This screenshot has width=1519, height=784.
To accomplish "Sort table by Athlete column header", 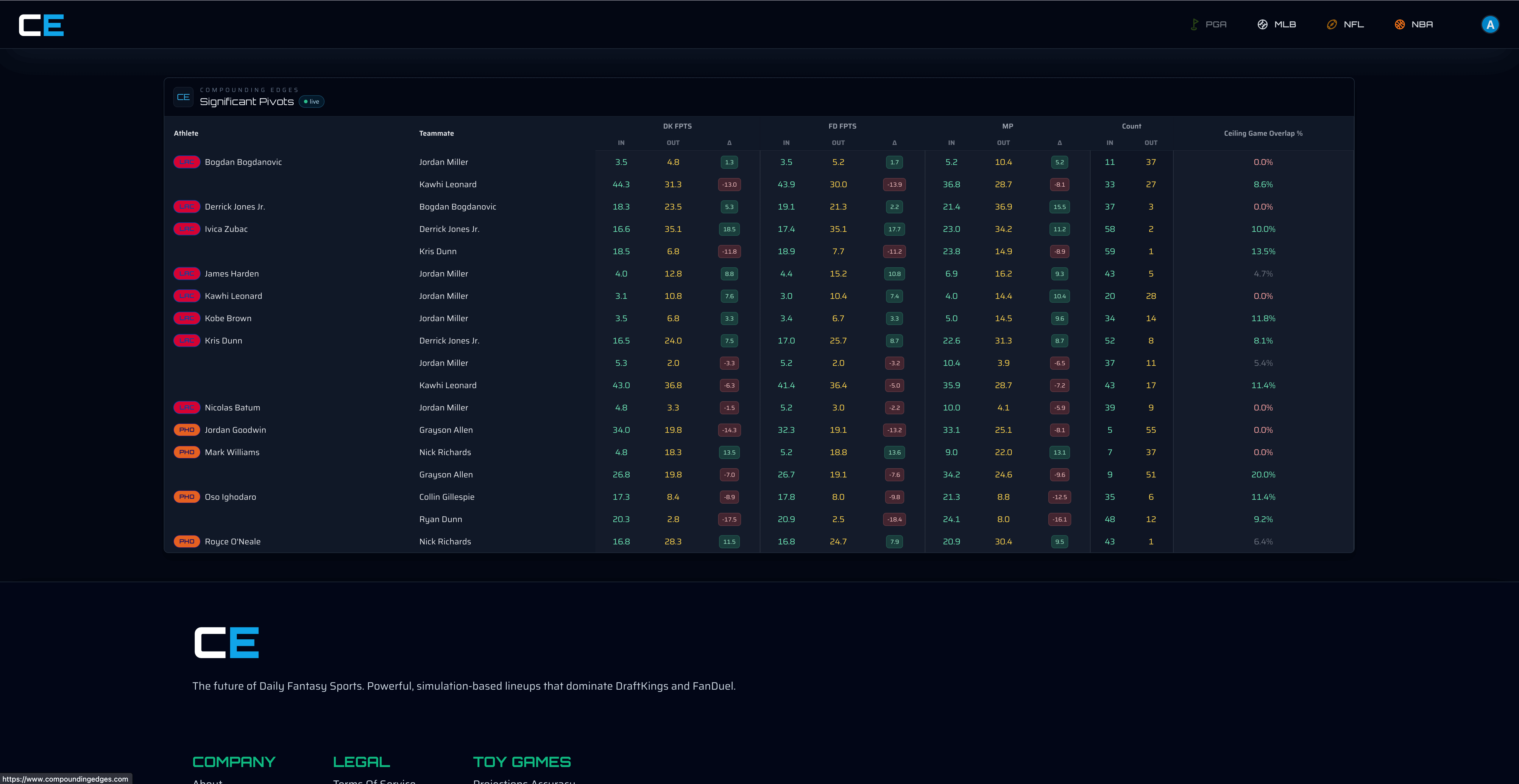I will pyautogui.click(x=186, y=133).
